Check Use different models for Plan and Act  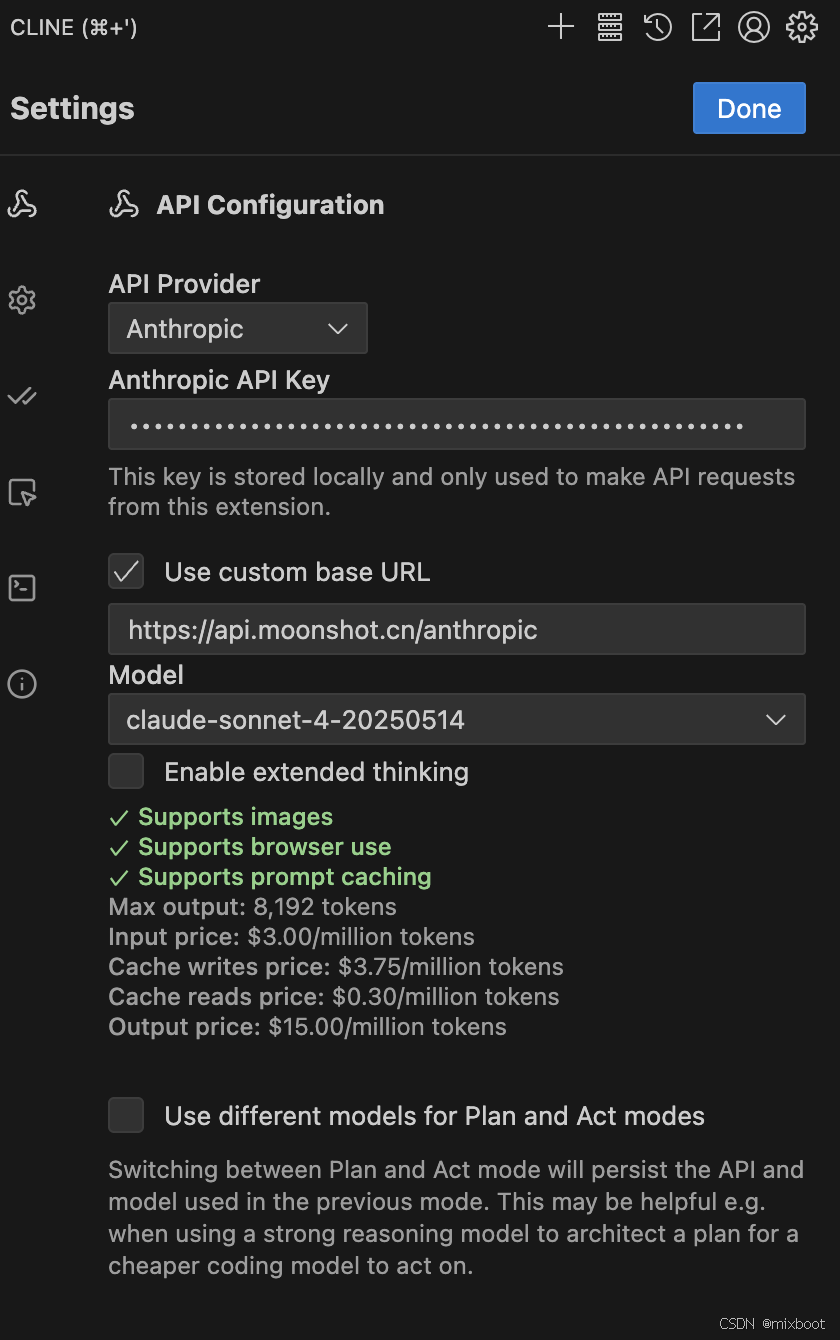click(x=126, y=1116)
